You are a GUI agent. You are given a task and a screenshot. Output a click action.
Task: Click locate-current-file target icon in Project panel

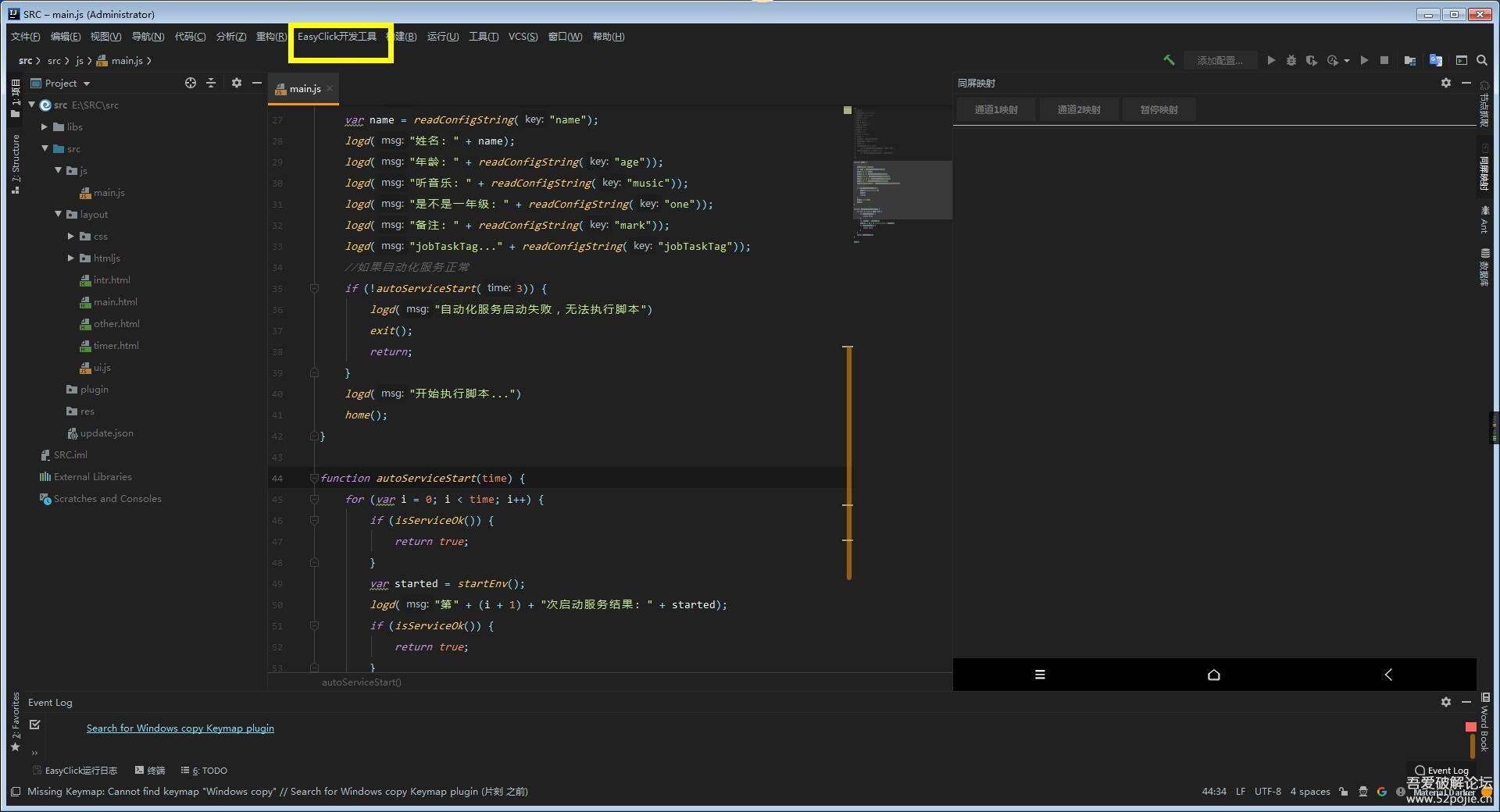click(191, 83)
